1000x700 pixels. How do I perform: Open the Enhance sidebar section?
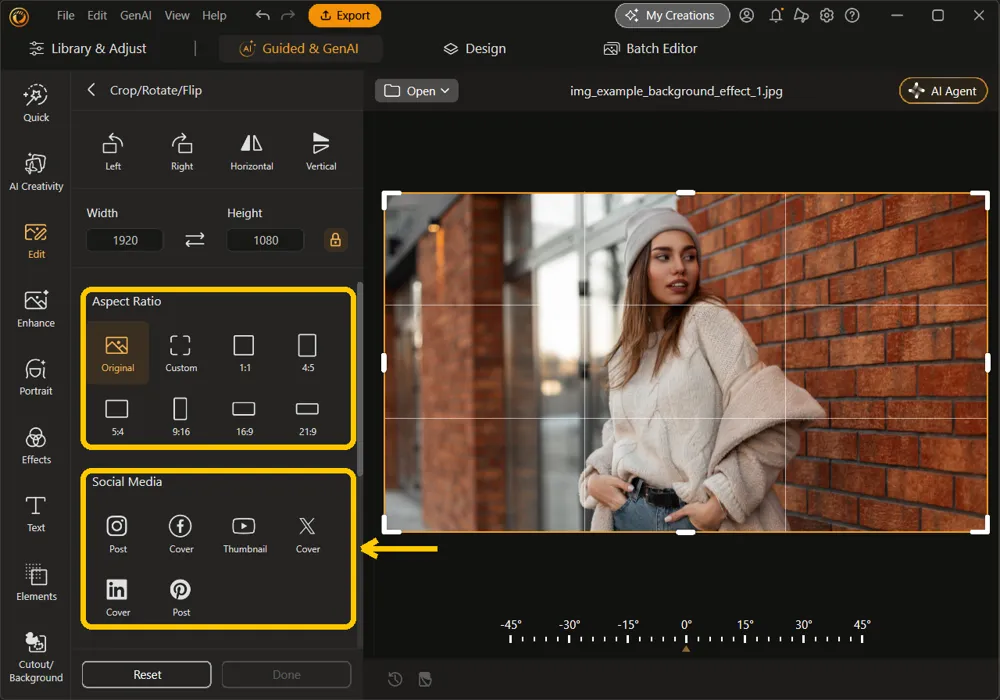36,309
